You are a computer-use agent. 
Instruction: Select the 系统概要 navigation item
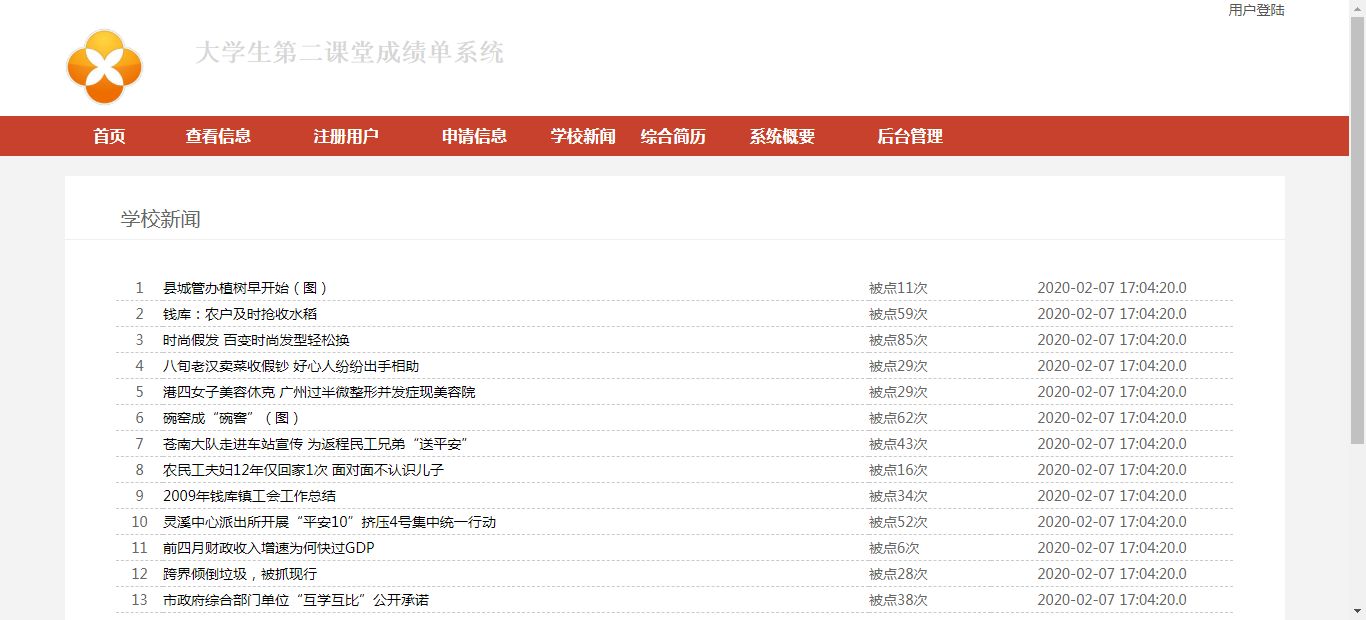point(782,136)
